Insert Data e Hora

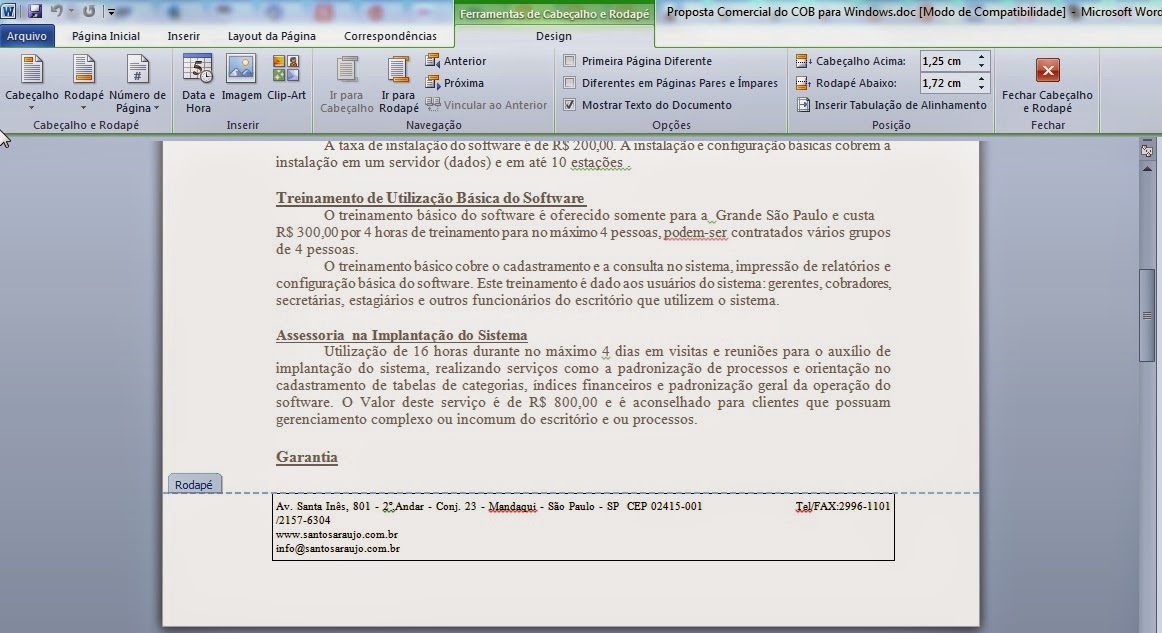[x=198, y=83]
